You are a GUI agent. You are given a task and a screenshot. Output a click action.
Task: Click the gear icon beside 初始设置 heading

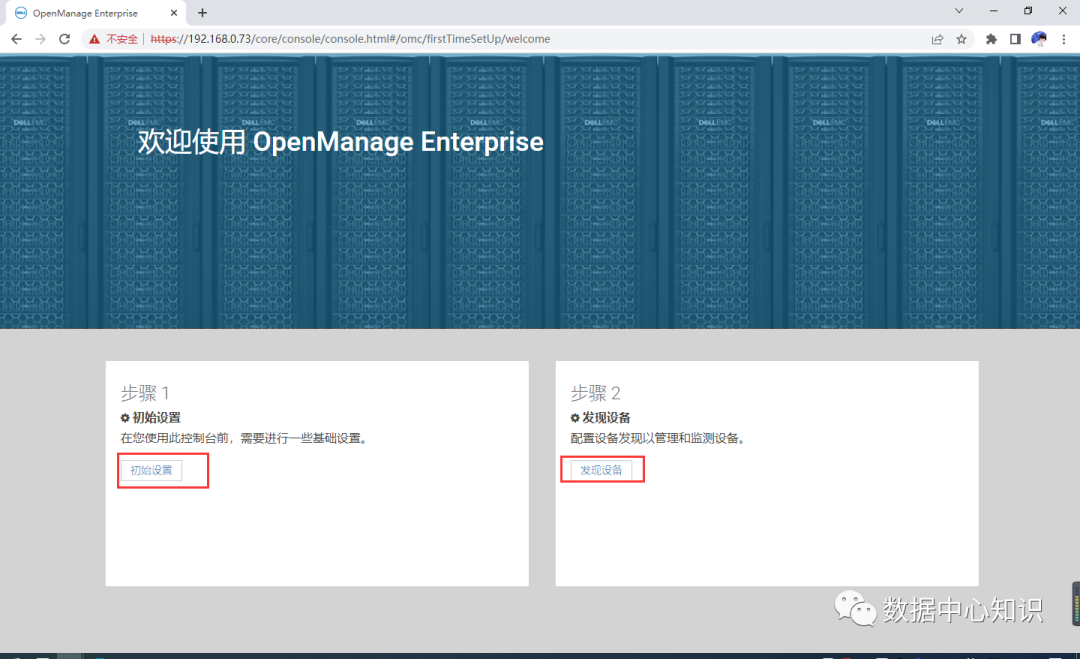[x=125, y=418]
